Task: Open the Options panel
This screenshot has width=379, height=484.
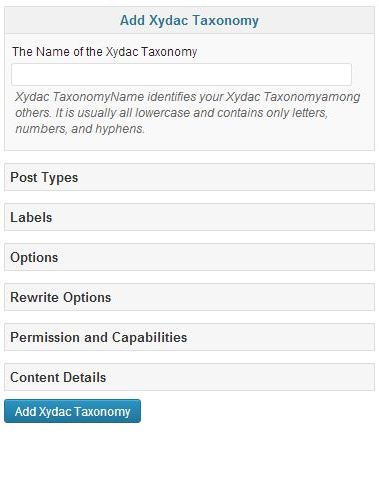Action: 189,257
